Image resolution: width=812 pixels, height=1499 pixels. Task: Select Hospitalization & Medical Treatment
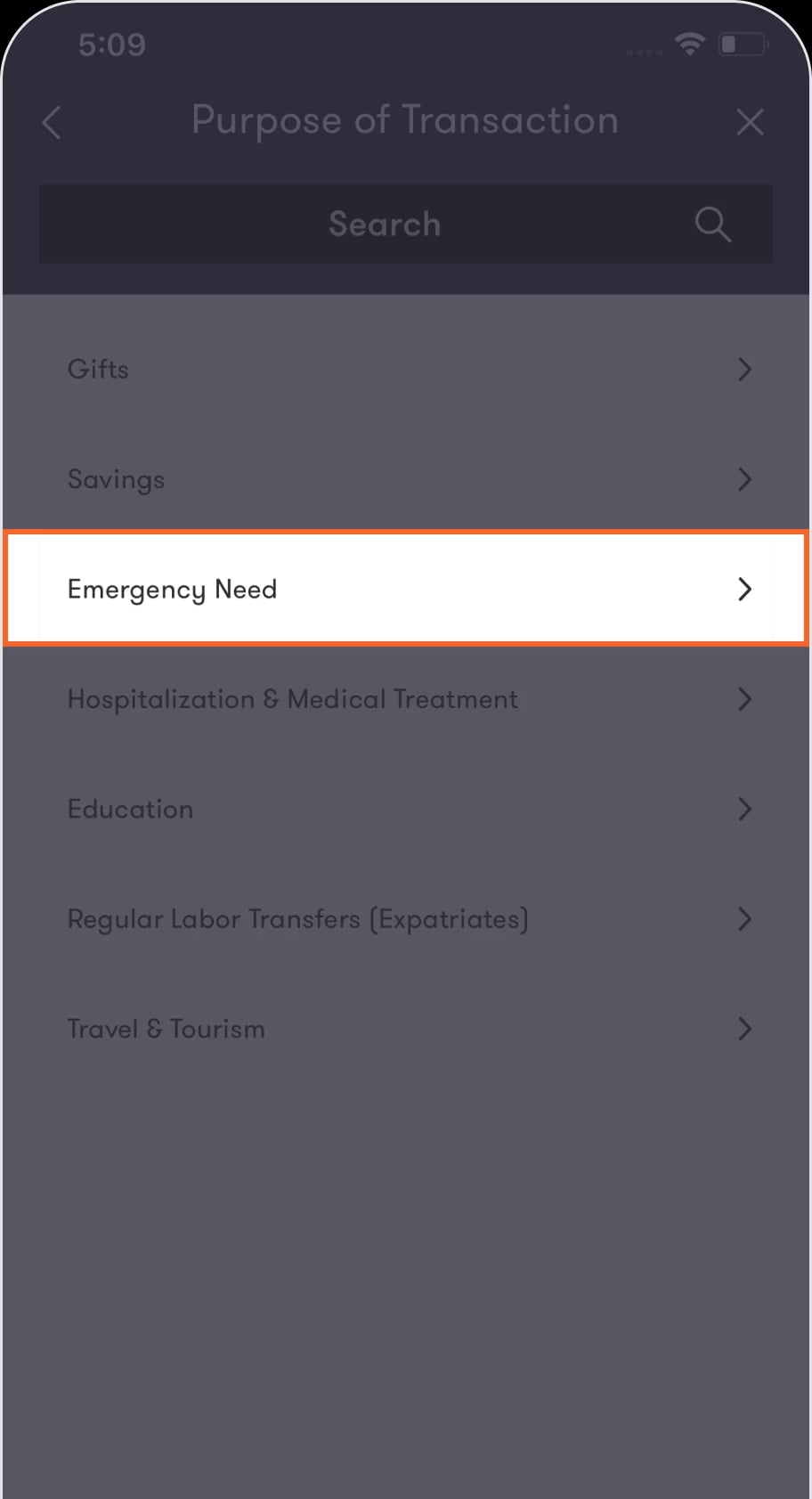(x=405, y=699)
